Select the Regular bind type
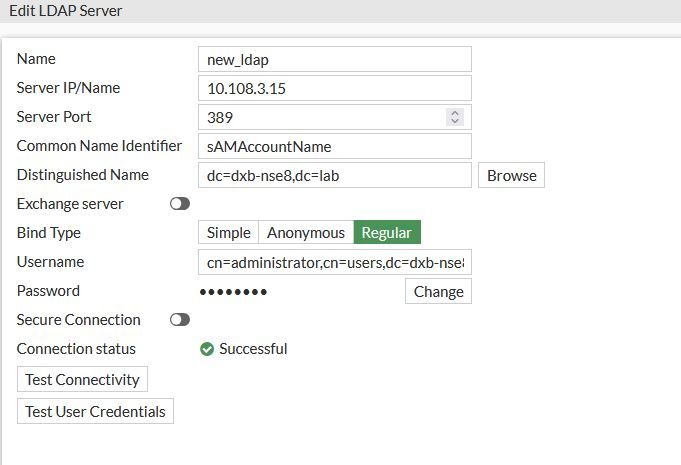This screenshot has width=681, height=465. pos(386,233)
